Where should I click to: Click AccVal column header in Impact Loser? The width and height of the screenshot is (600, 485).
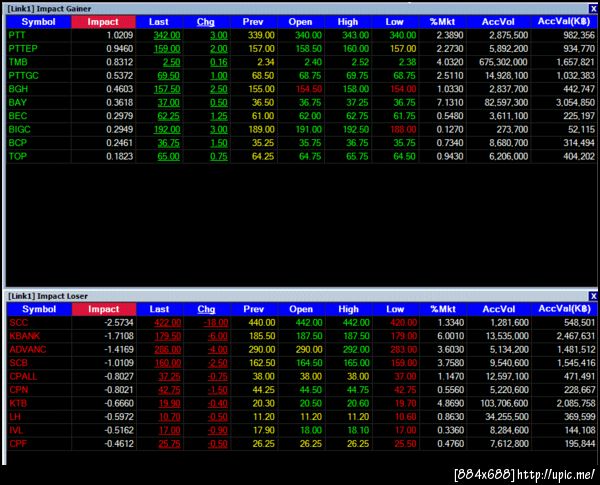point(564,309)
